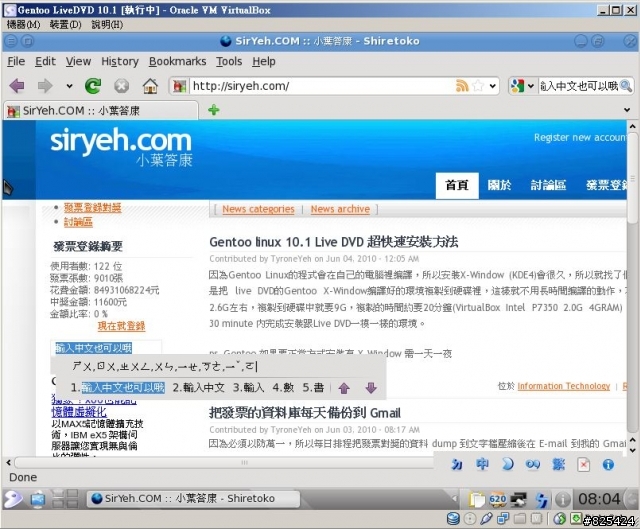Bookmark this page with the star icon
The height and width of the screenshot is (529, 640).
(478, 86)
